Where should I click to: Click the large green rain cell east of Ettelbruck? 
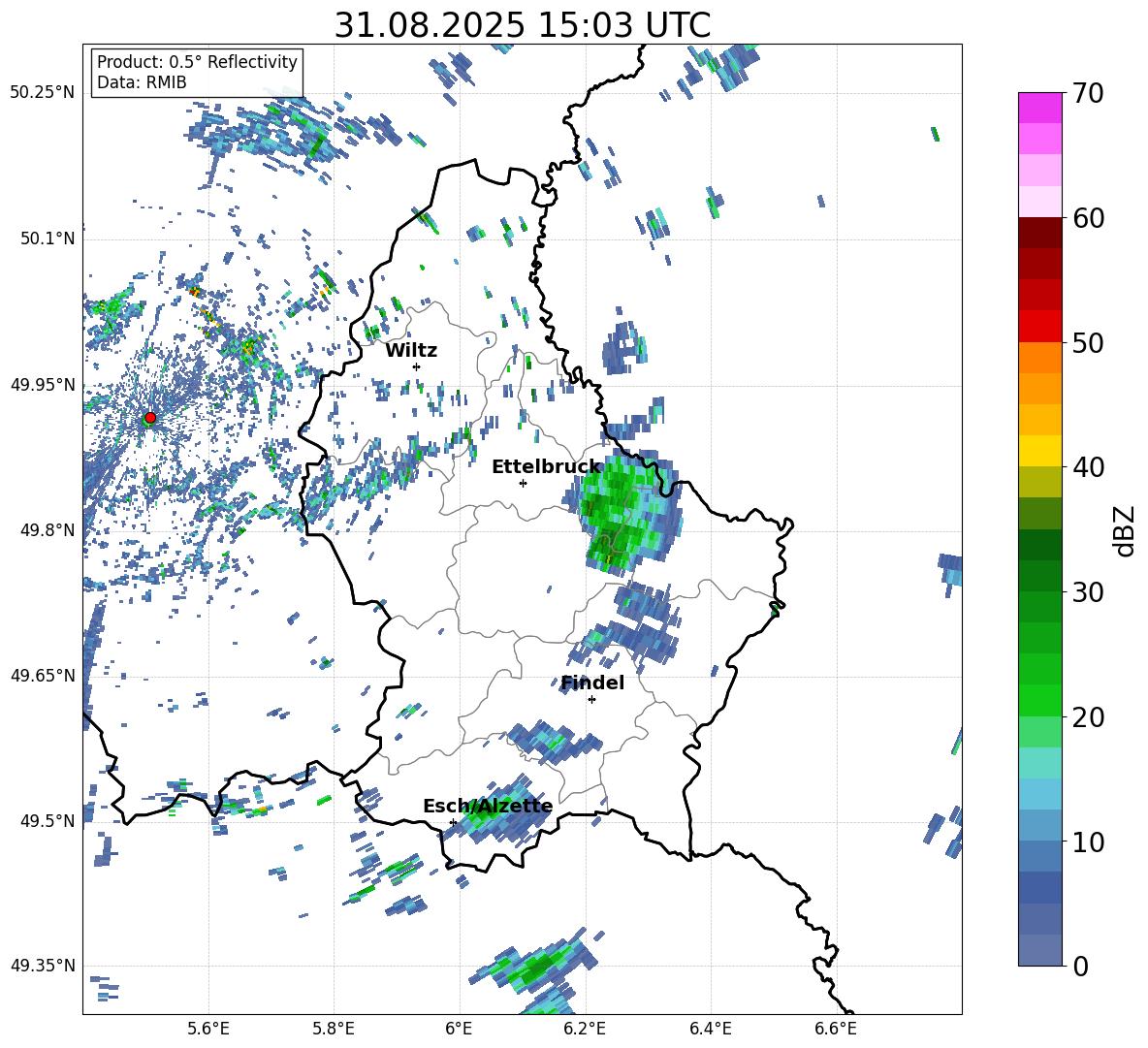(622, 511)
